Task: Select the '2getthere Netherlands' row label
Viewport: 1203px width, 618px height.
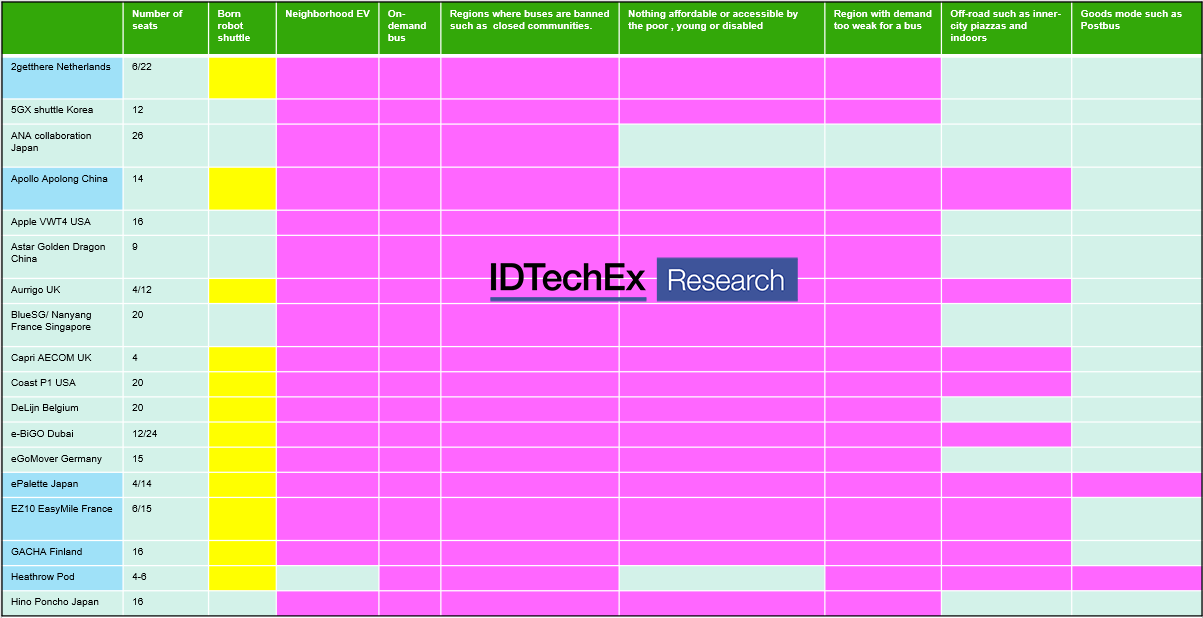Action: coord(62,77)
